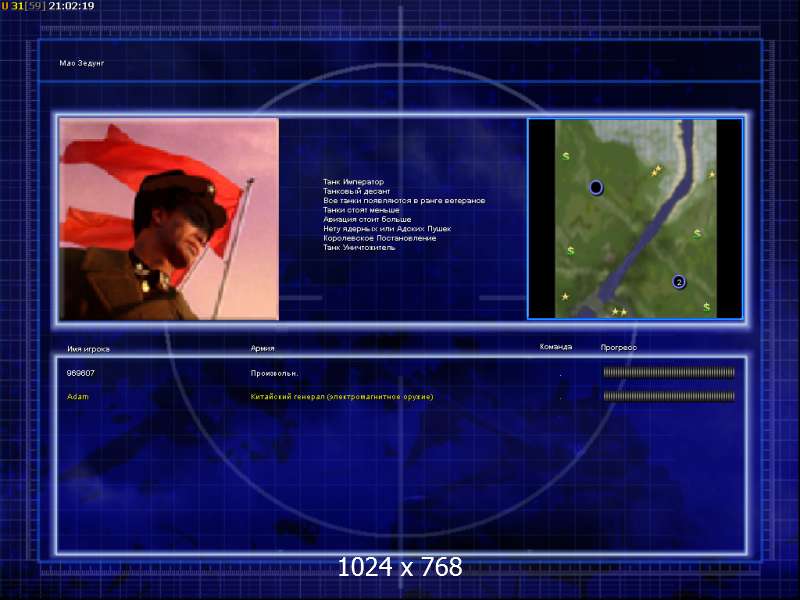Select player name '969807'
800x600 pixels.
[81, 373]
